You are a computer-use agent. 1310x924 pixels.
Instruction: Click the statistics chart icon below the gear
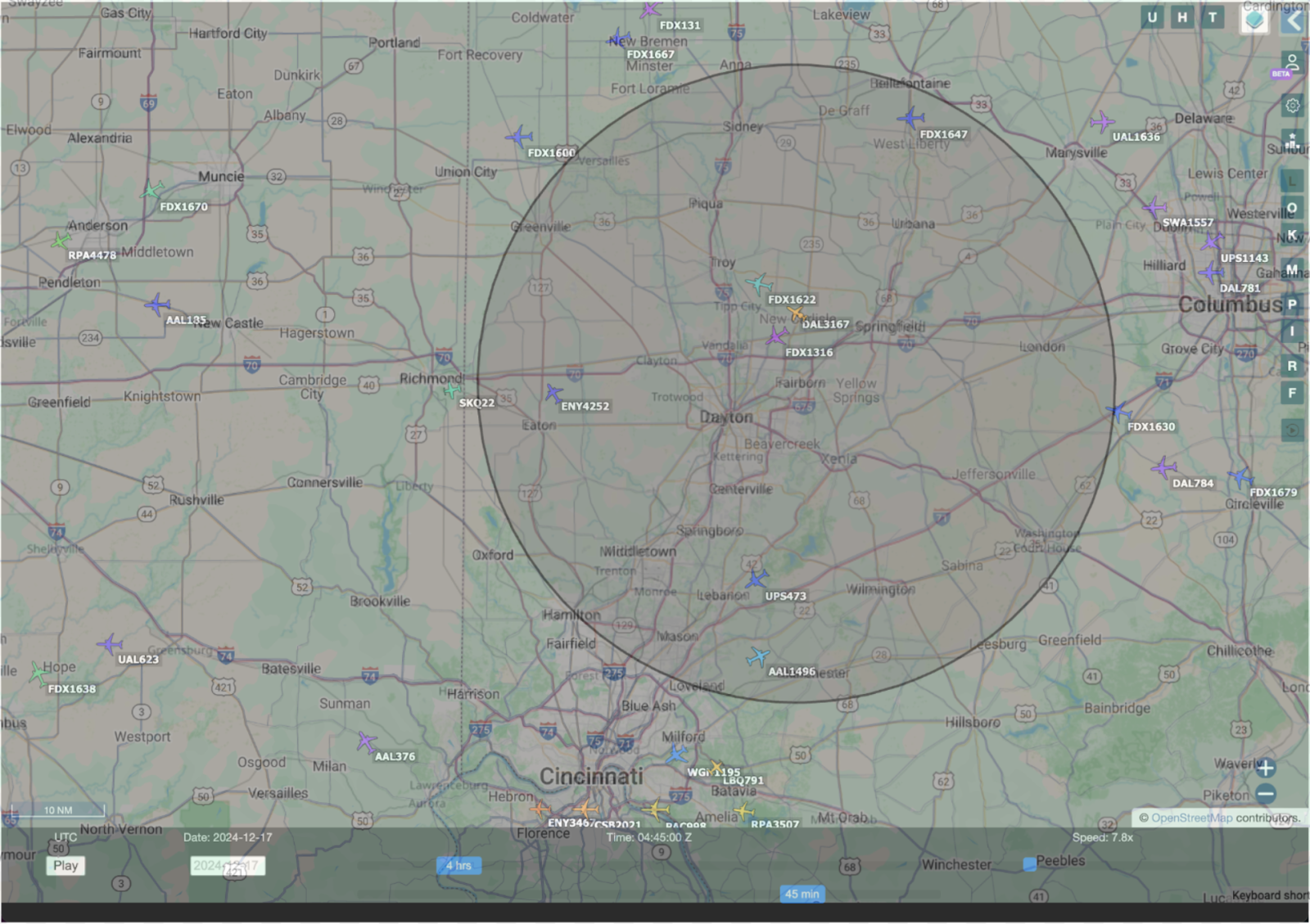coord(1292,139)
